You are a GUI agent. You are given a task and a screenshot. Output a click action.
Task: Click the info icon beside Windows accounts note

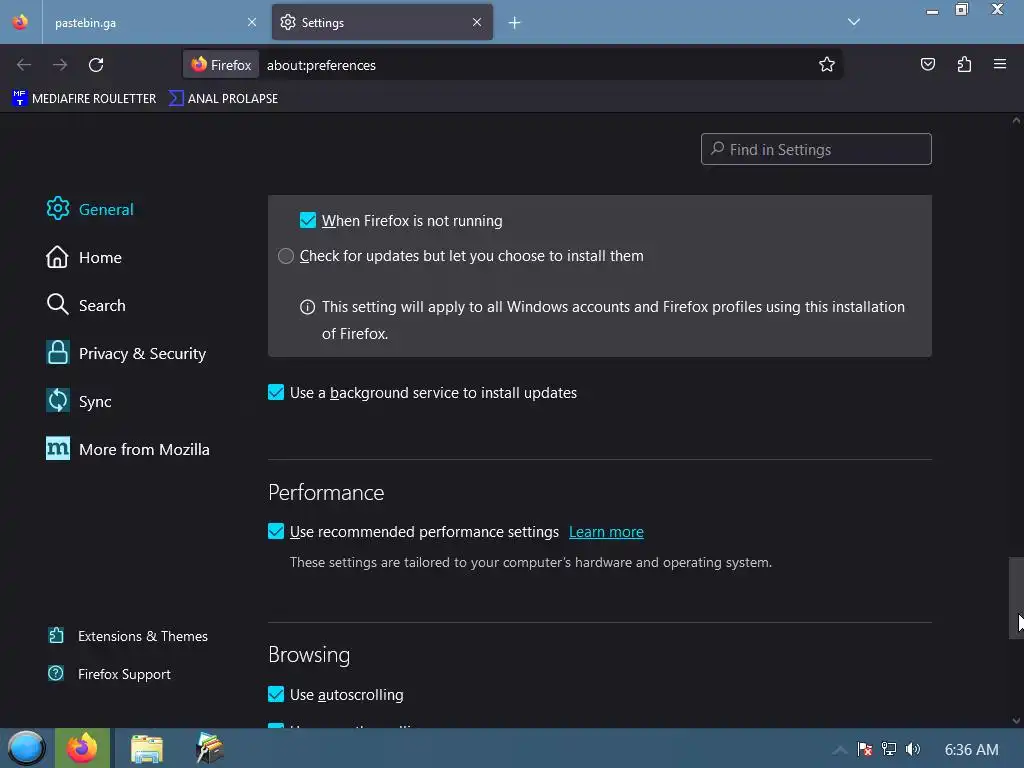click(307, 307)
